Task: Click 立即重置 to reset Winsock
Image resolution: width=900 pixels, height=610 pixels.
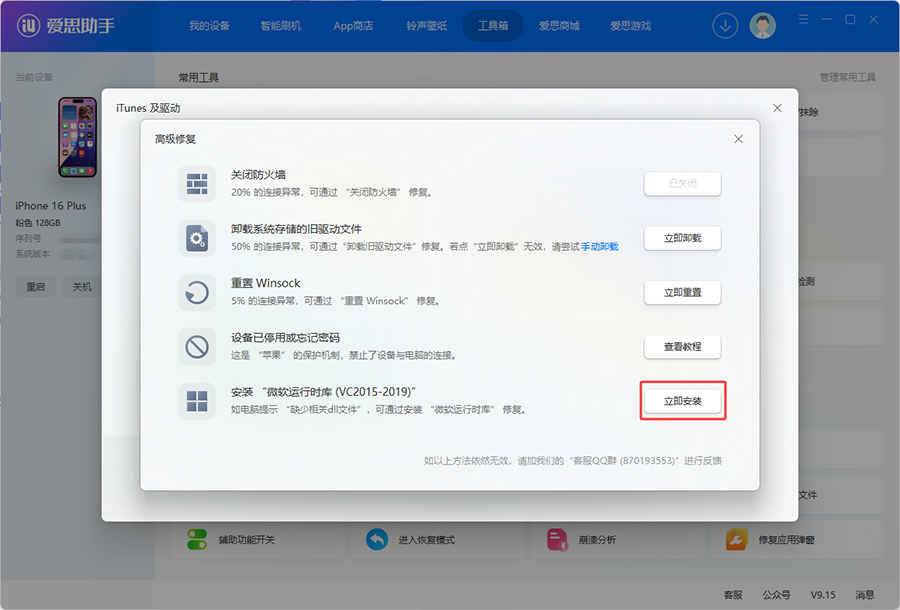Action: [x=682, y=293]
